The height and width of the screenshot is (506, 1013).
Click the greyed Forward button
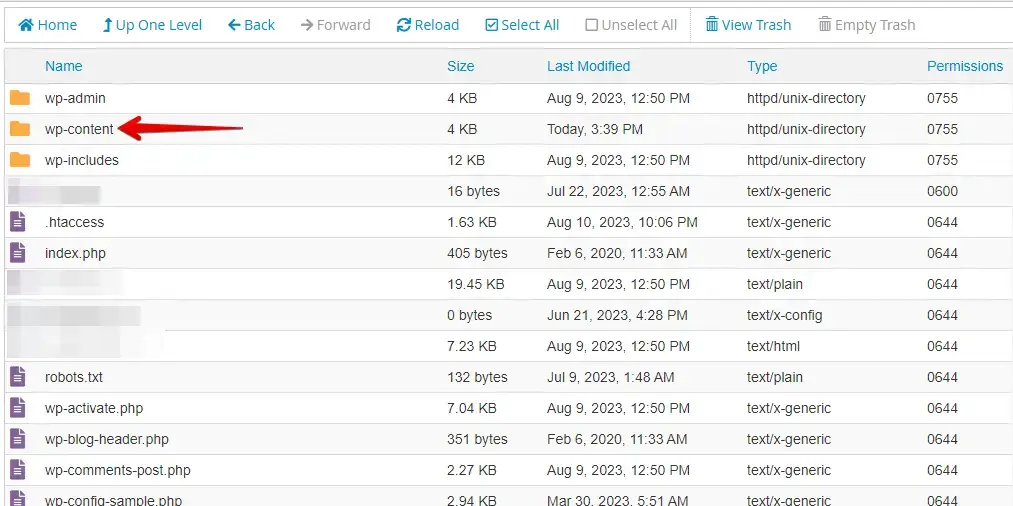(x=335, y=25)
